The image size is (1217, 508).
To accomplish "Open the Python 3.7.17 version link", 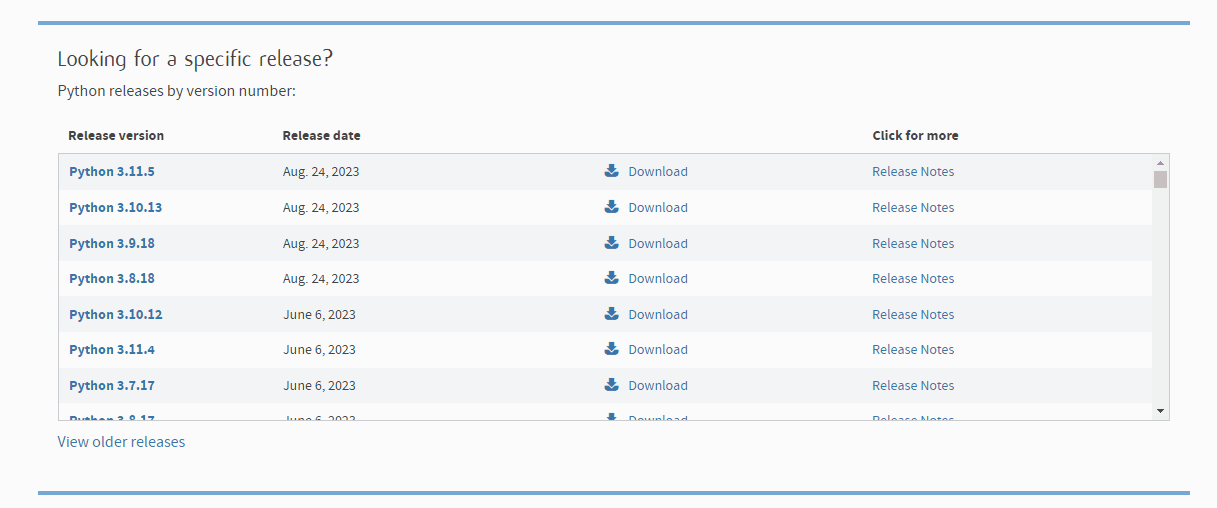I will 112,385.
